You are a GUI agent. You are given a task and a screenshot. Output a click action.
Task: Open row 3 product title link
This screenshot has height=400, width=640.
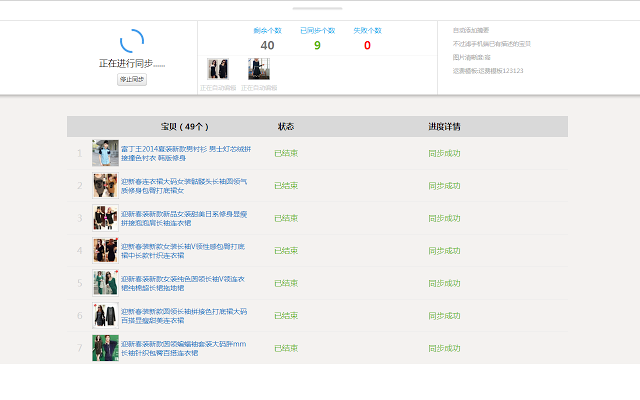184,218
